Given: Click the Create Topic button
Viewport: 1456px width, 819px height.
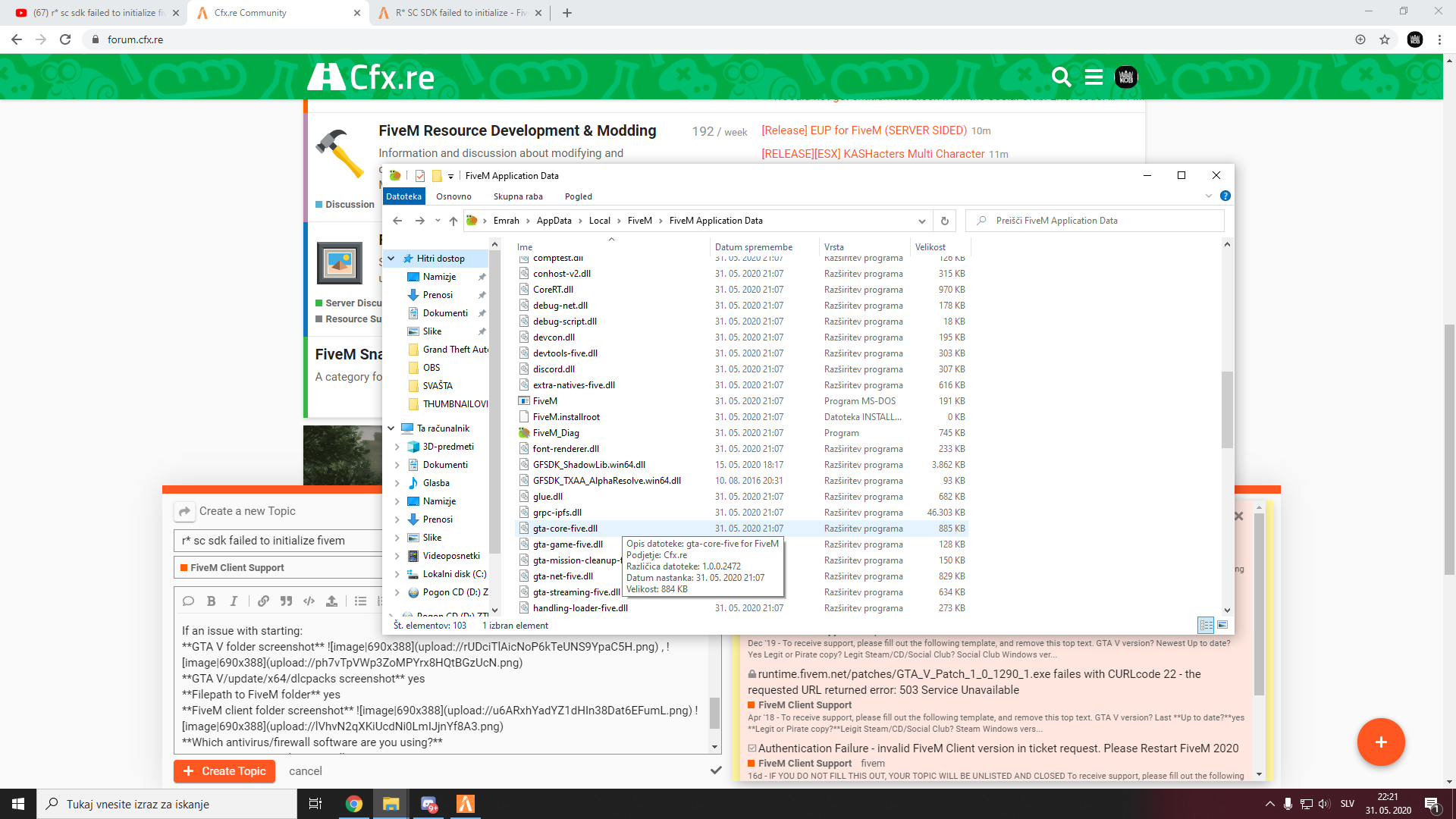Looking at the screenshot, I should click(224, 770).
